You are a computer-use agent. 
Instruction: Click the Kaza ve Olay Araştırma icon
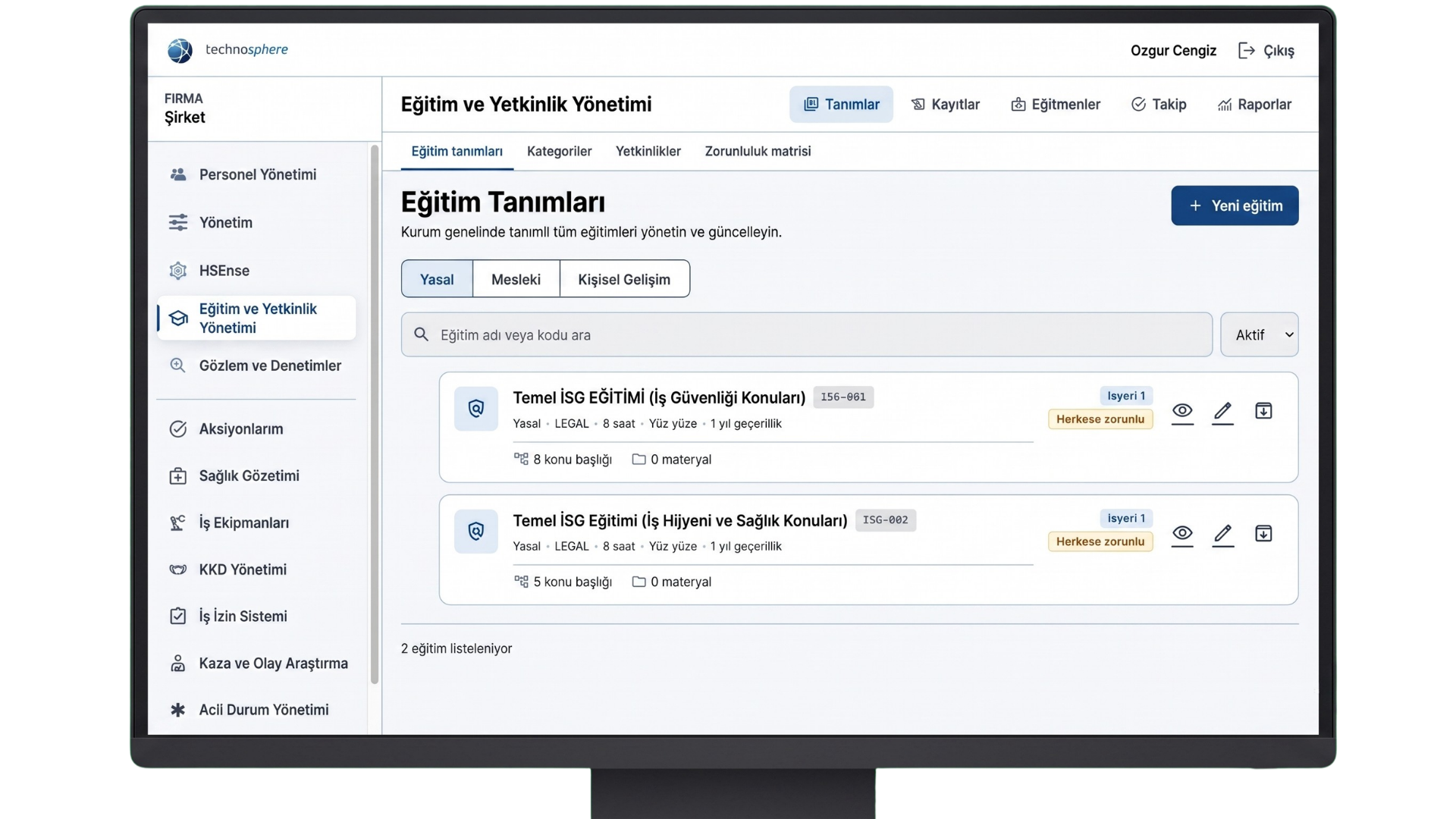pyautogui.click(x=178, y=664)
